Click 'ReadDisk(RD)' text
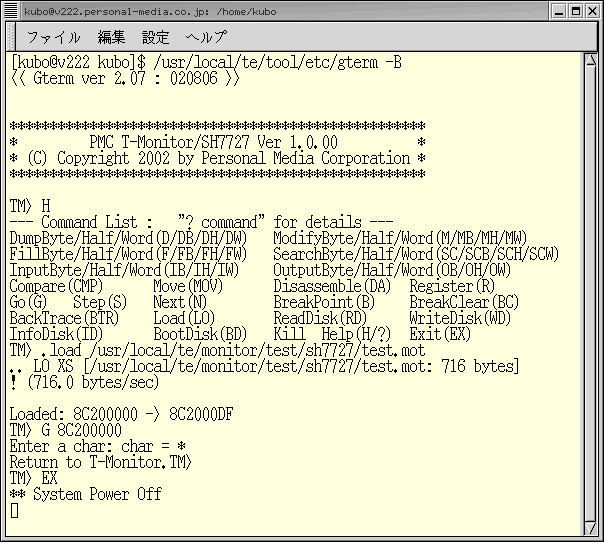The height and width of the screenshot is (542, 604). [x=320, y=318]
